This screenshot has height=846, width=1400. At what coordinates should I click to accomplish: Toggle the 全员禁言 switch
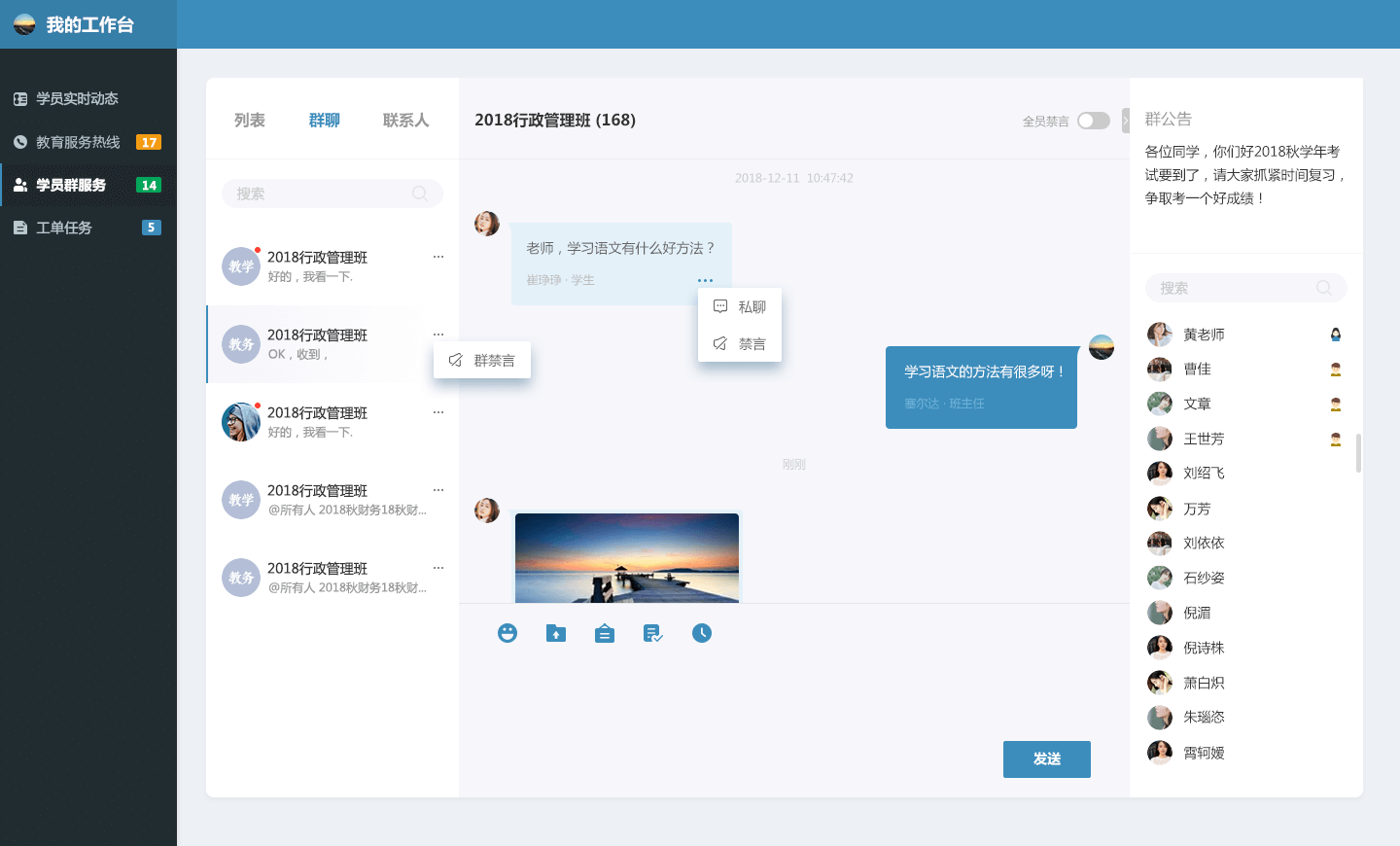pyautogui.click(x=1093, y=121)
